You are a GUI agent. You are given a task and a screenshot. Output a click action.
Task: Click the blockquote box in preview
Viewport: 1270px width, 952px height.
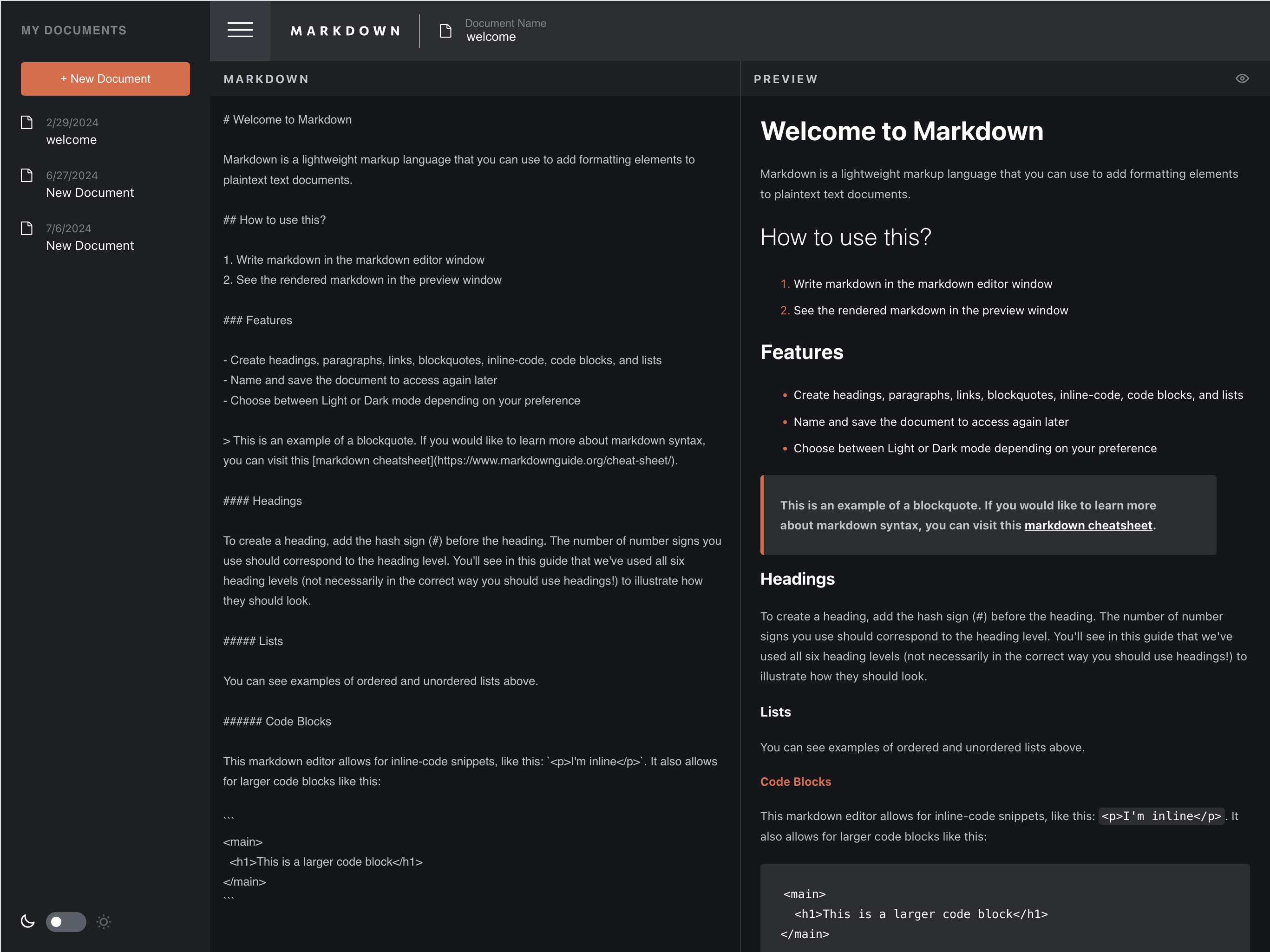pyautogui.click(x=988, y=515)
